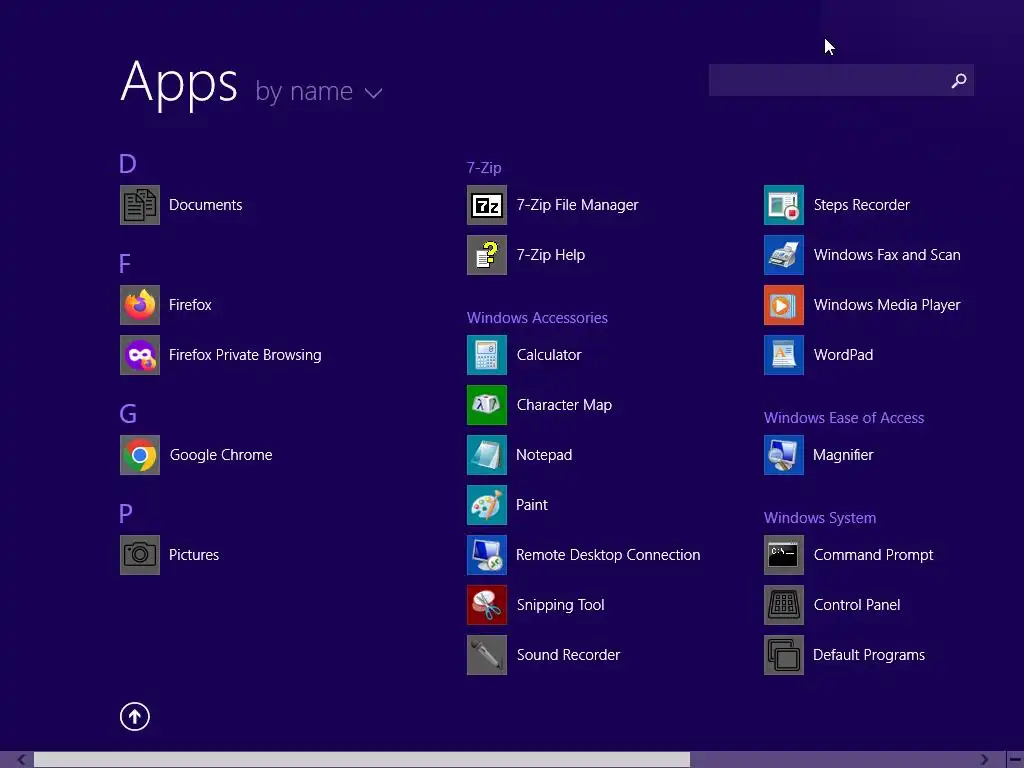Click the letter 'D' group header
This screenshot has height=768, width=1024.
point(127,164)
